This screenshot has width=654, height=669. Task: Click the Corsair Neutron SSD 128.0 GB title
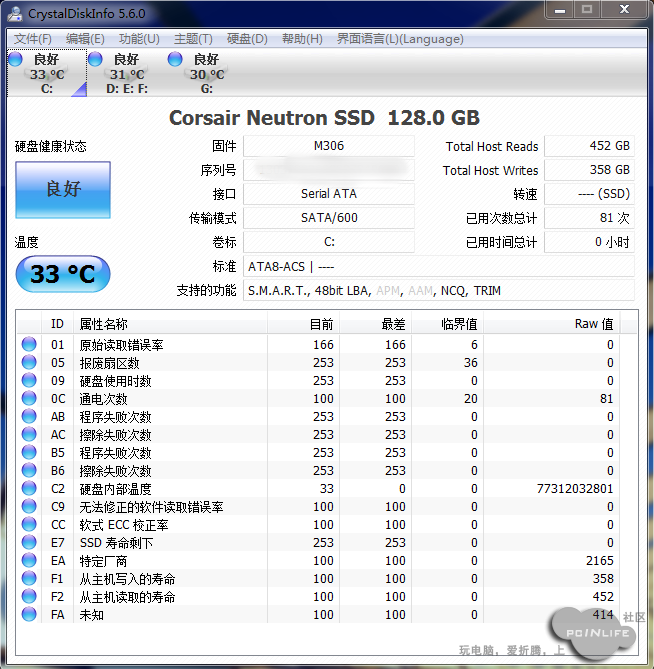coord(324,118)
